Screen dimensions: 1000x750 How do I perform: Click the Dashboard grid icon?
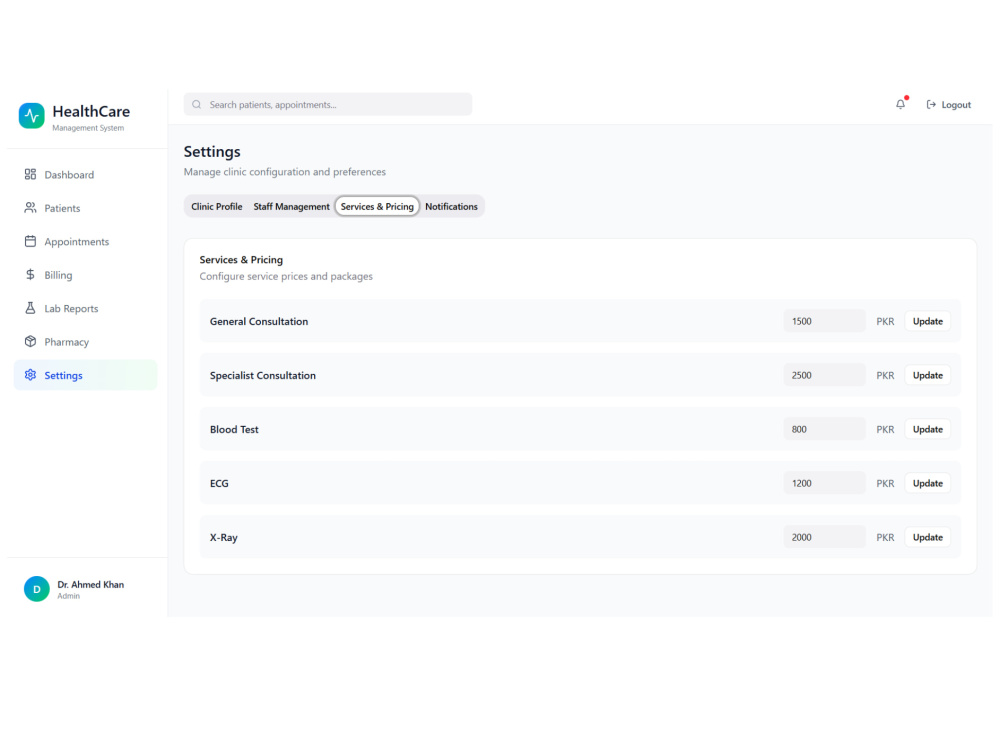click(30, 174)
